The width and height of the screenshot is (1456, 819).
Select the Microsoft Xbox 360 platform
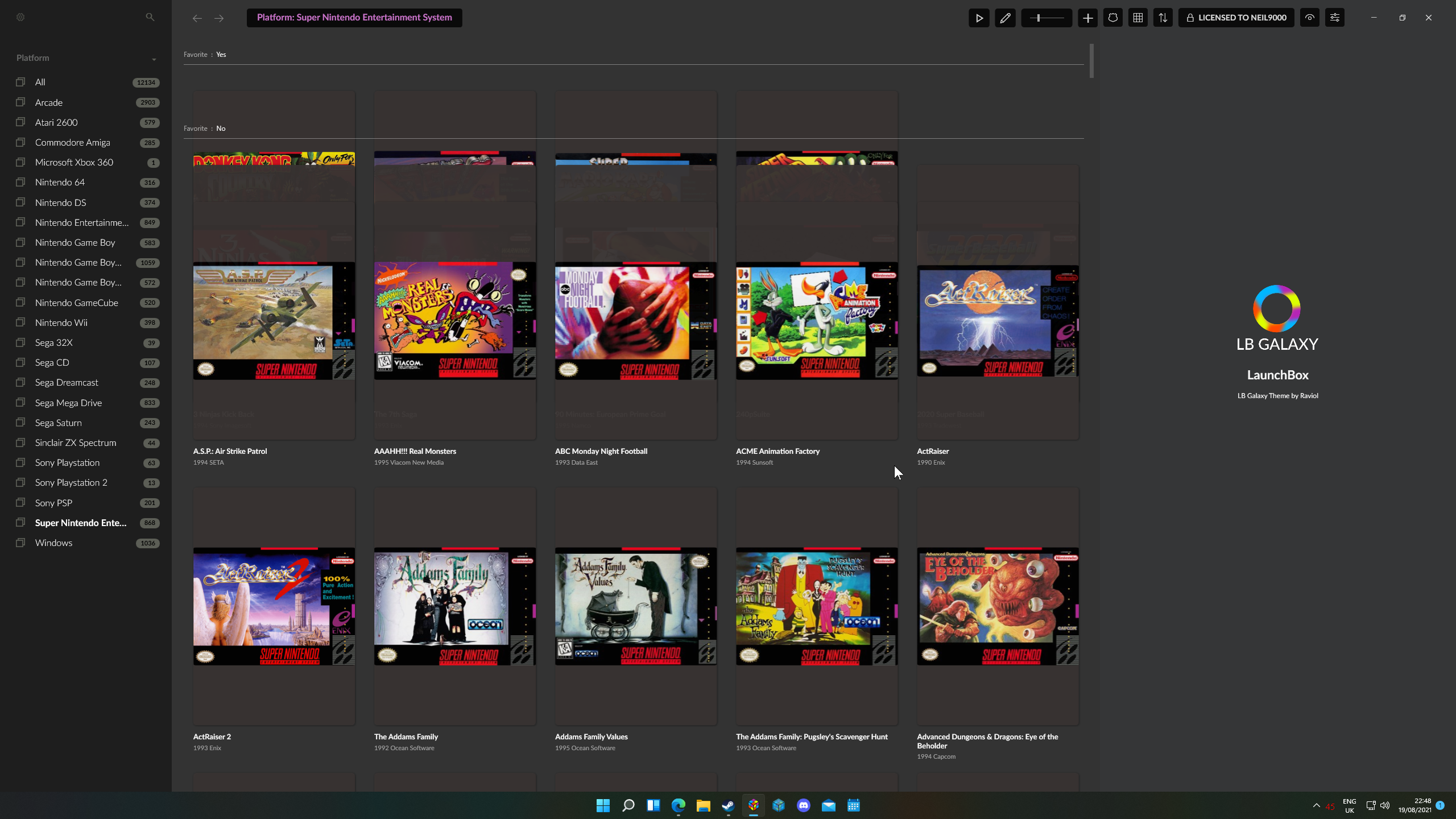coord(86,162)
